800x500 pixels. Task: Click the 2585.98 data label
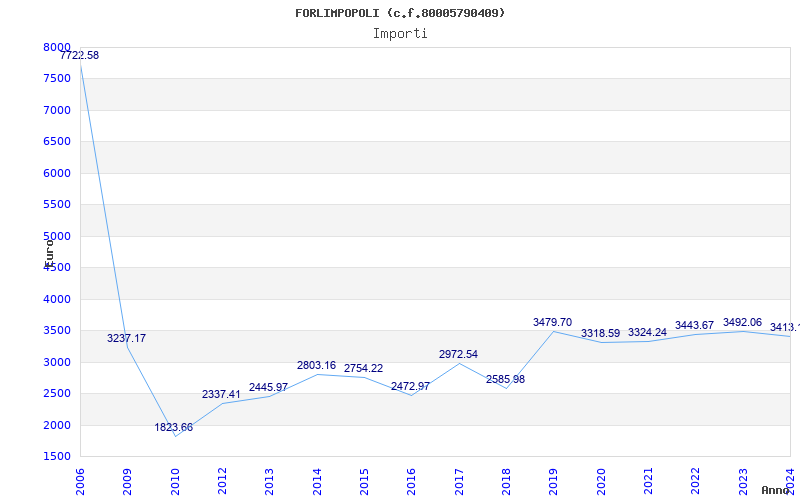505,379
